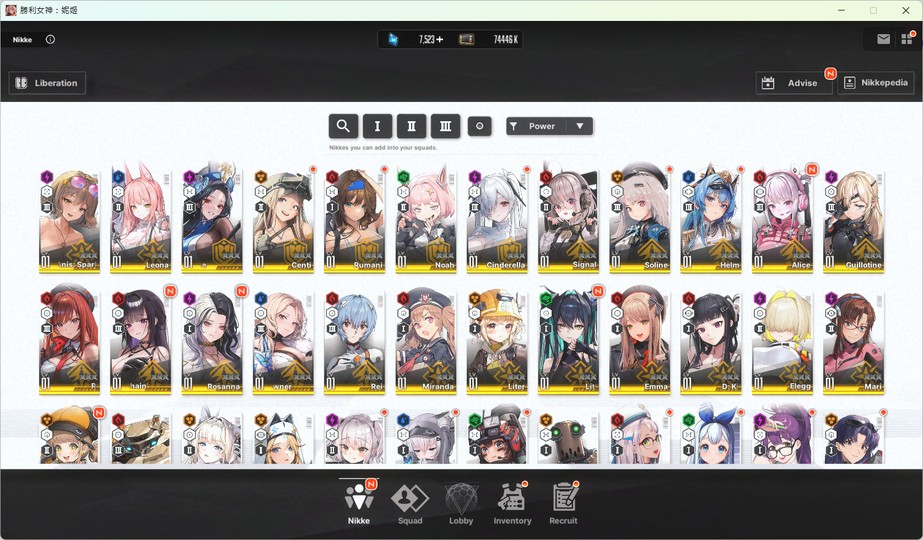
Task: Toggle the Burst III filter
Action: 446,126
